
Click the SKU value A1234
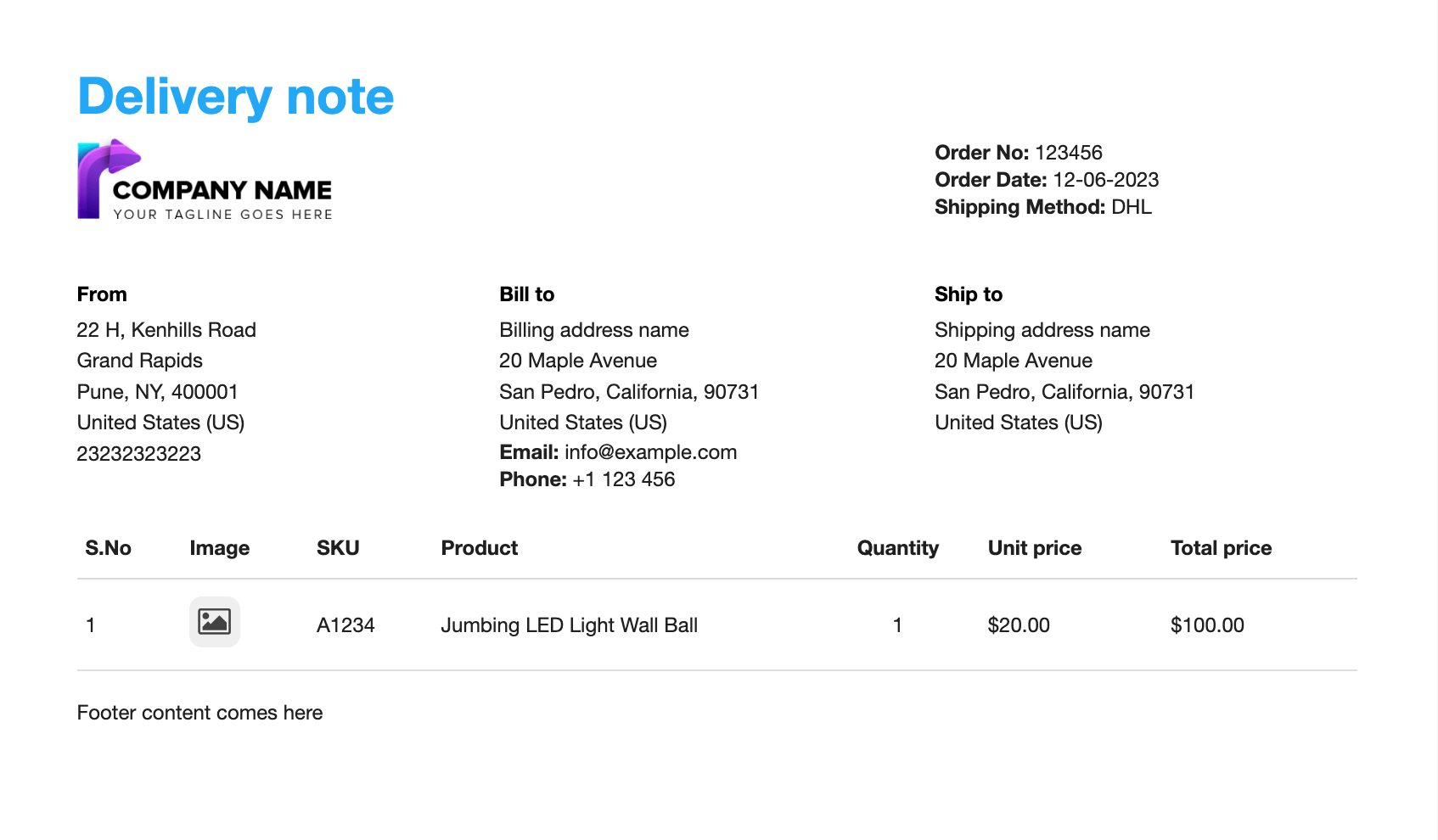(x=345, y=625)
